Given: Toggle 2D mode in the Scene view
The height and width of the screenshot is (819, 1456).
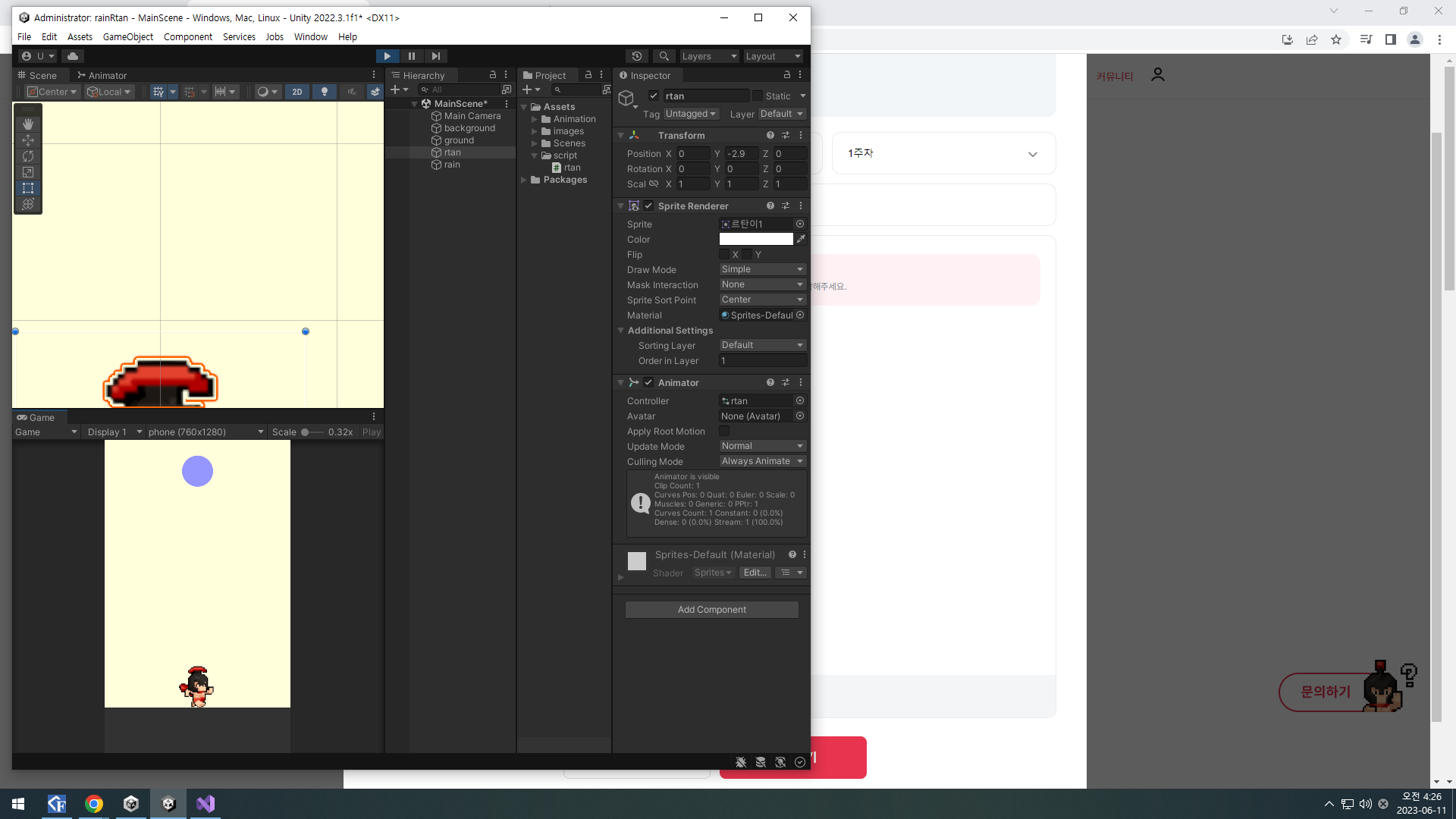Looking at the screenshot, I should coord(297,92).
